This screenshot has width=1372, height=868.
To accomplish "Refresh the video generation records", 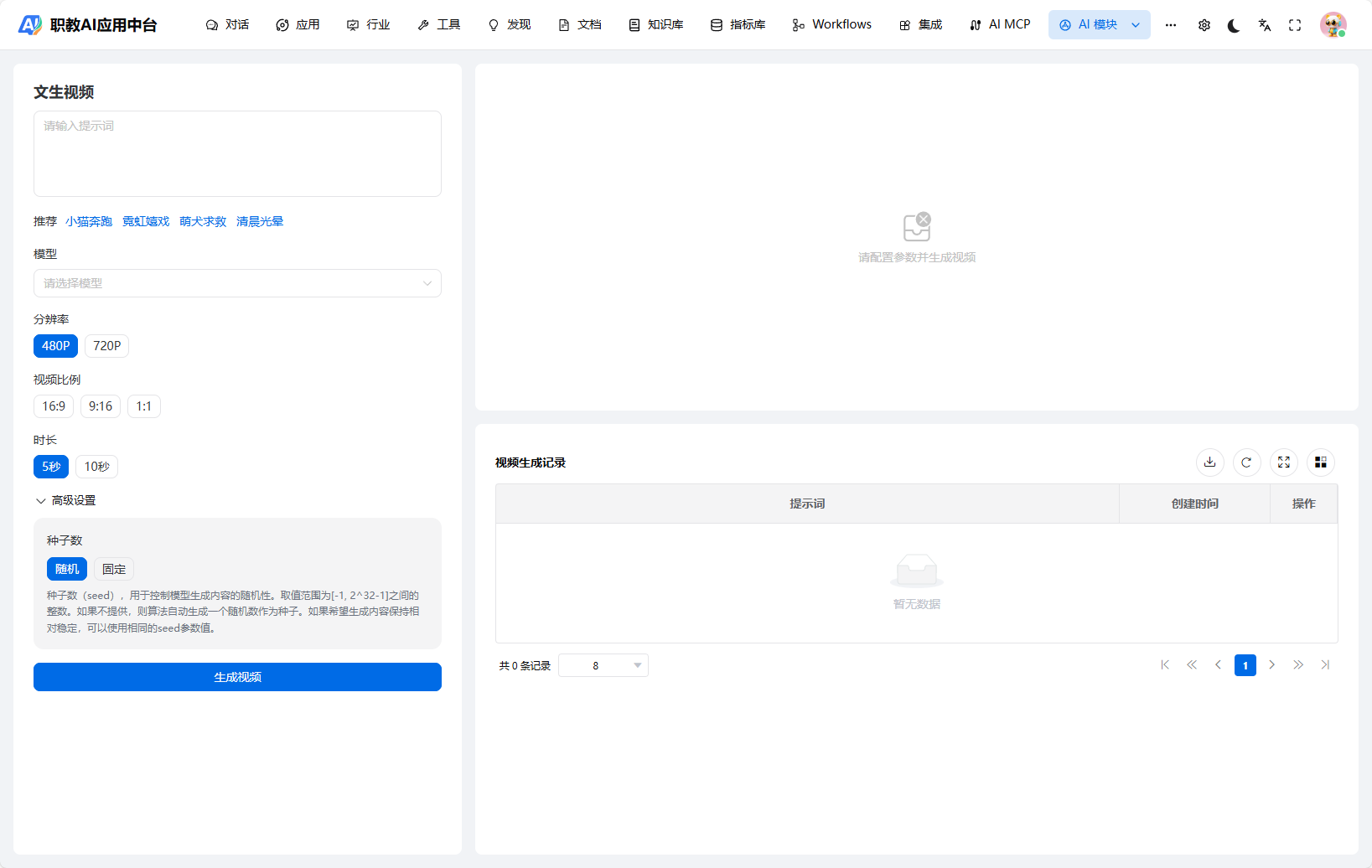I will [1246, 462].
